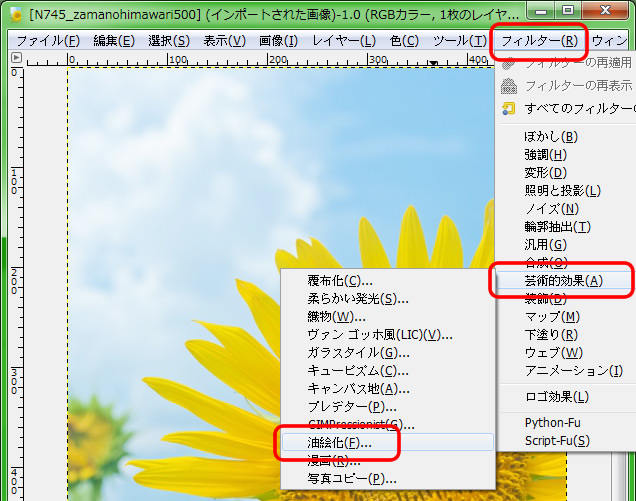This screenshot has height=501, width=636.
Task: Click the すべてのフィルター reset icon
Action: (509, 109)
